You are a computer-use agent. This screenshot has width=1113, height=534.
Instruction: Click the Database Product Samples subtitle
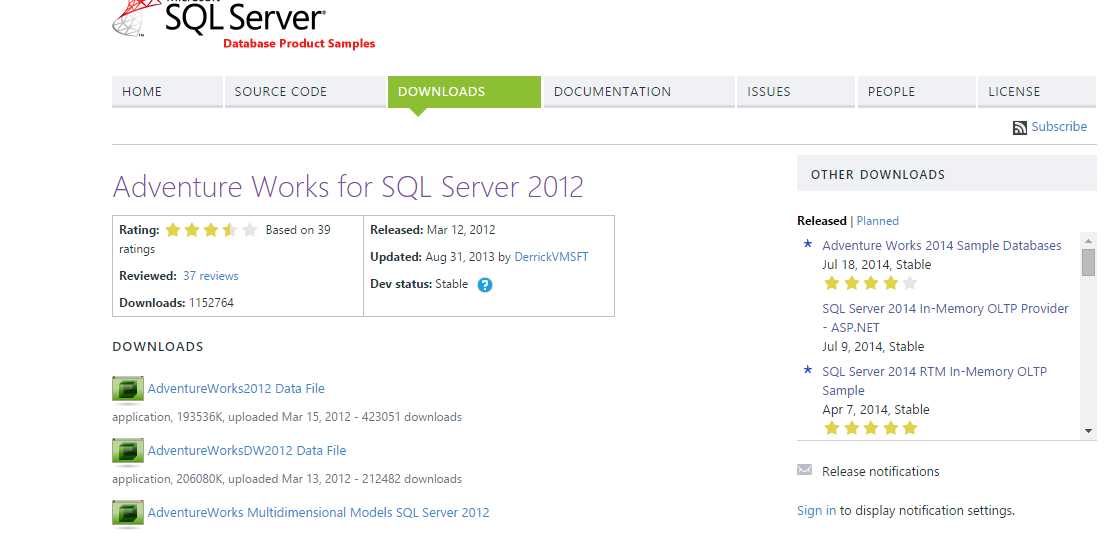point(299,43)
